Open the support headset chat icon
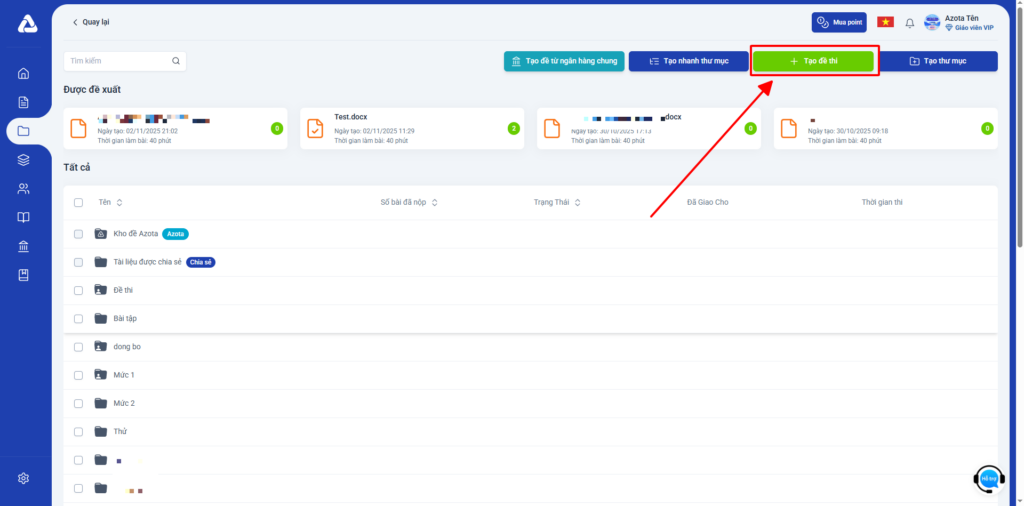 (x=988, y=479)
